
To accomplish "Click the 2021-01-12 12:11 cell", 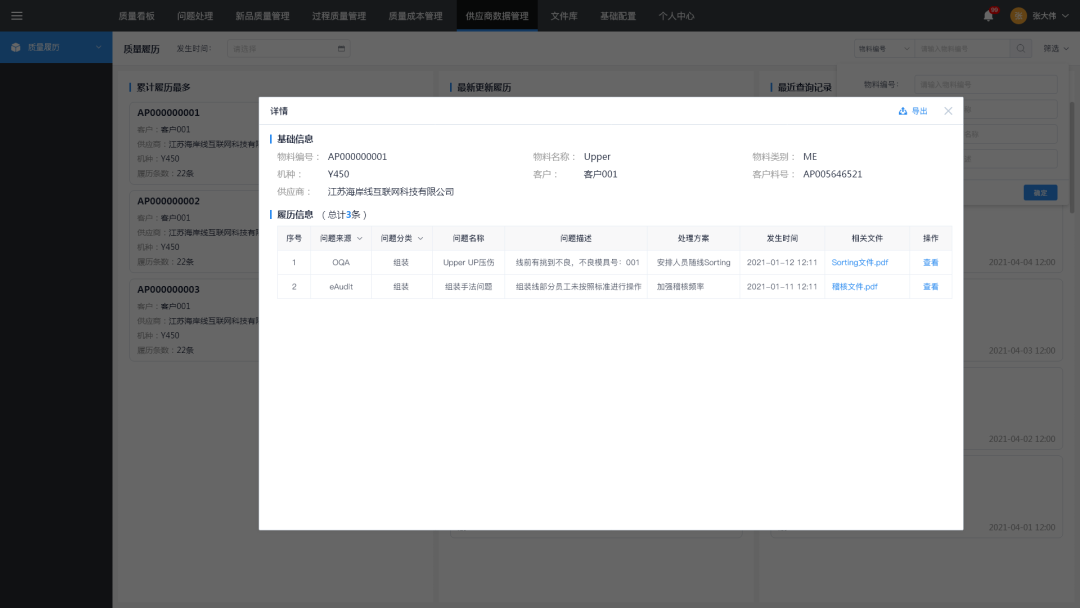I will pos(782,262).
